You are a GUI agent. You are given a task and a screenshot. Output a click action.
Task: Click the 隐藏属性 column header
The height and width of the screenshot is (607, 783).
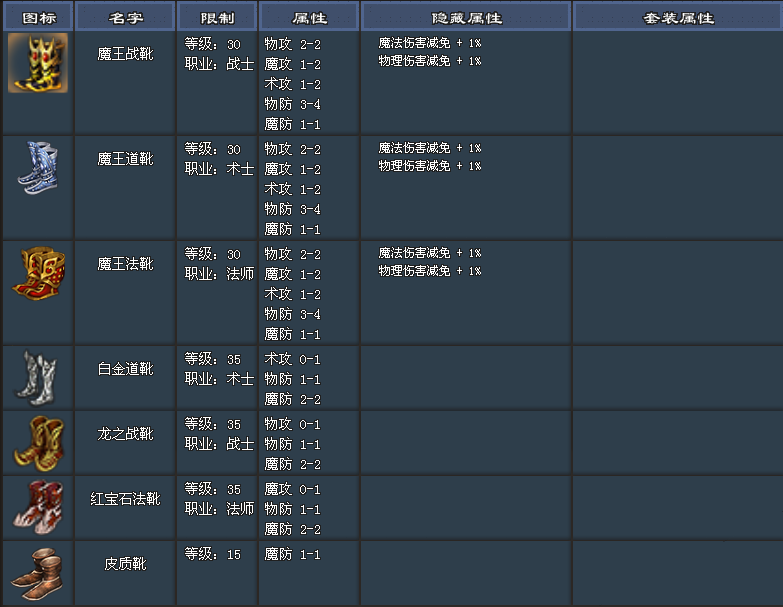click(x=466, y=18)
